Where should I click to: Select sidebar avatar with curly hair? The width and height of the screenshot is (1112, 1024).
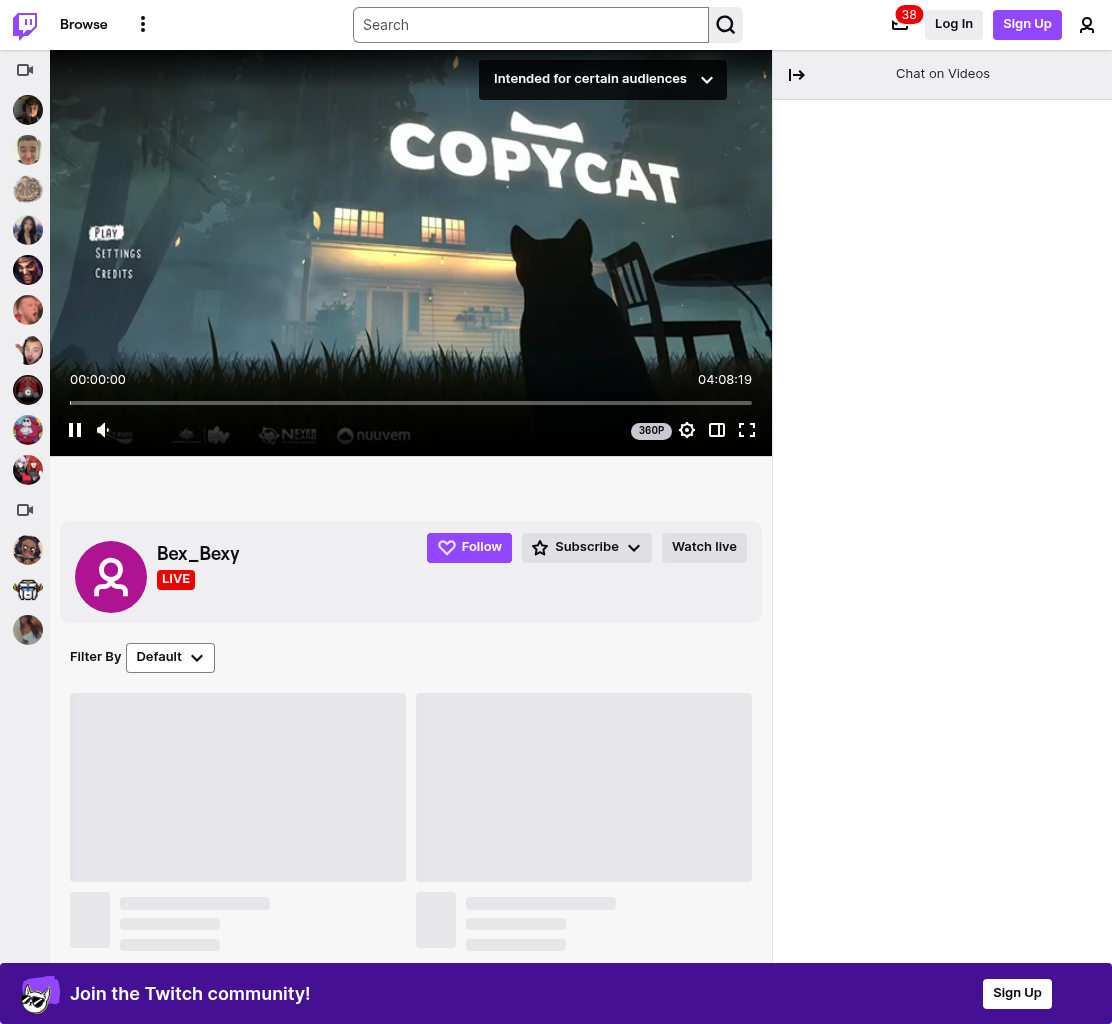[x=28, y=550]
